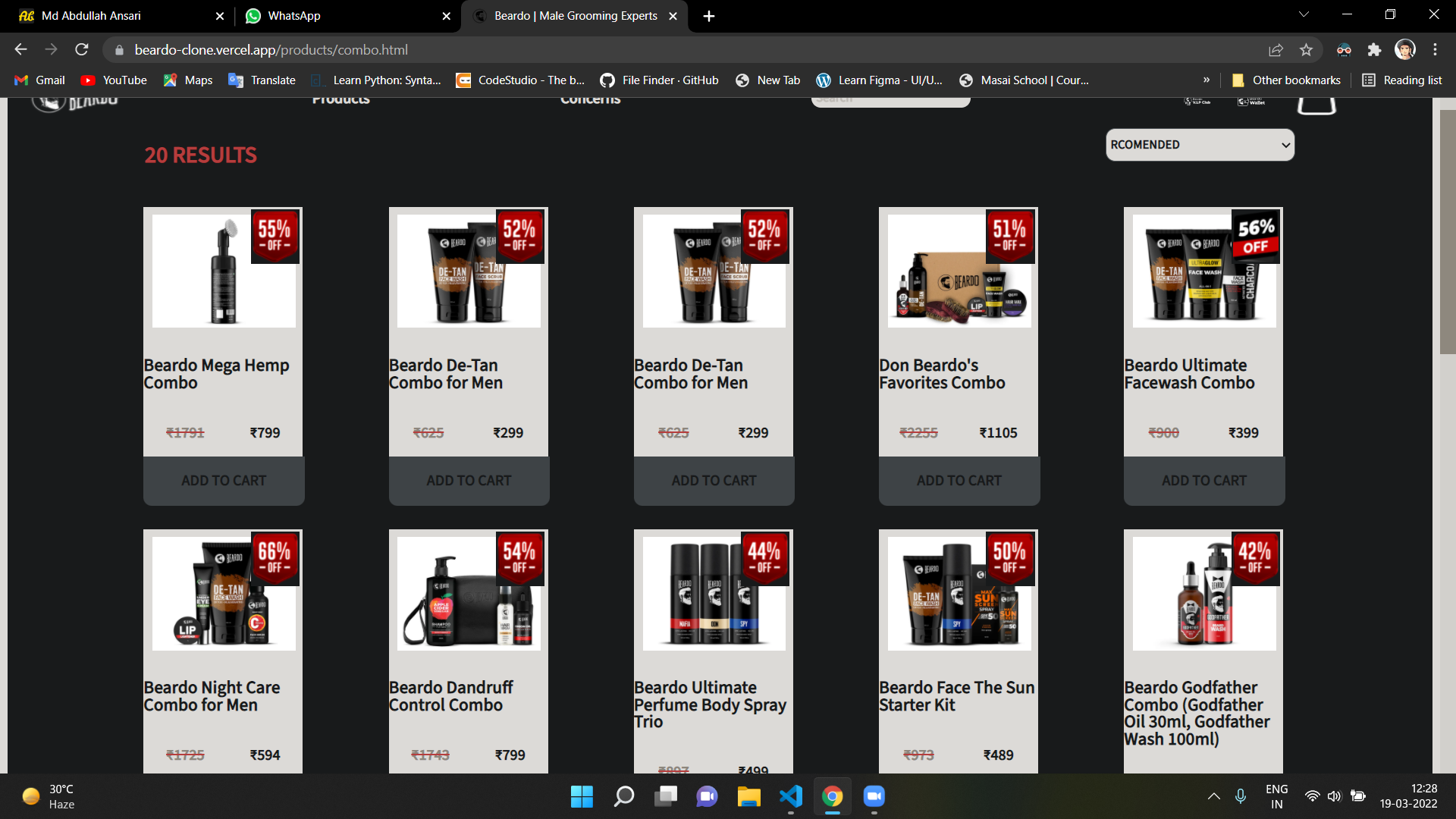Viewport: 1456px width, 819px height.
Task: Open a new tab with the plus icon
Action: coord(709,16)
